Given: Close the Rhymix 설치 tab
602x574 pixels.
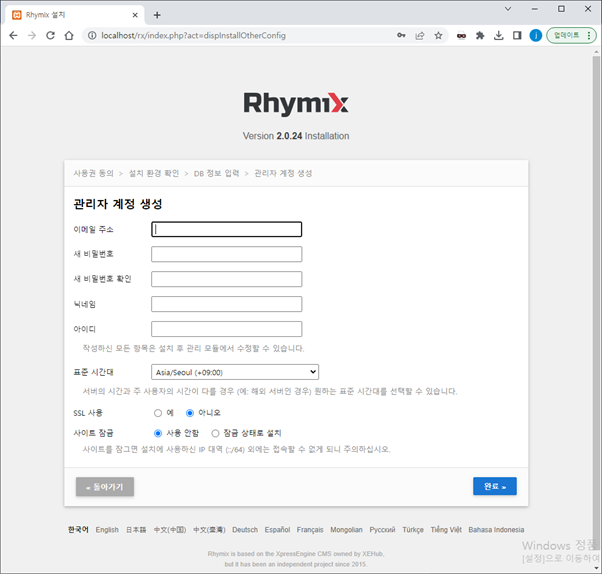Looking at the screenshot, I should (135, 15).
